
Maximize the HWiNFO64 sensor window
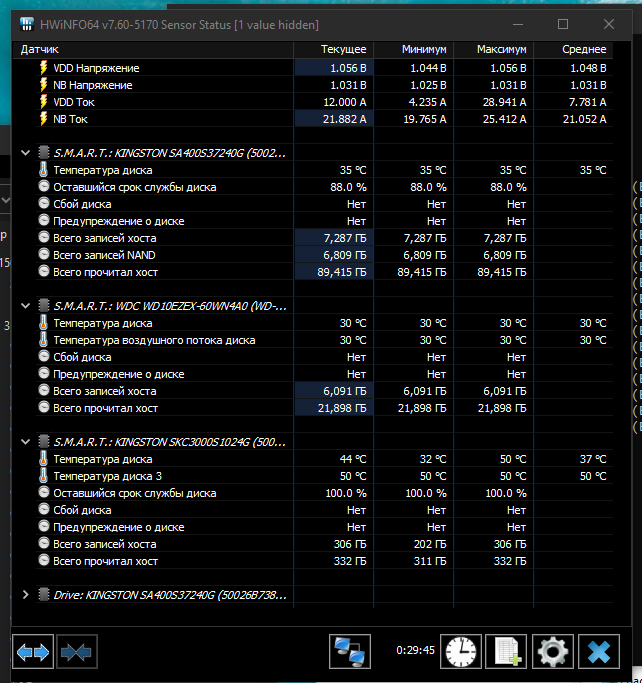point(563,24)
